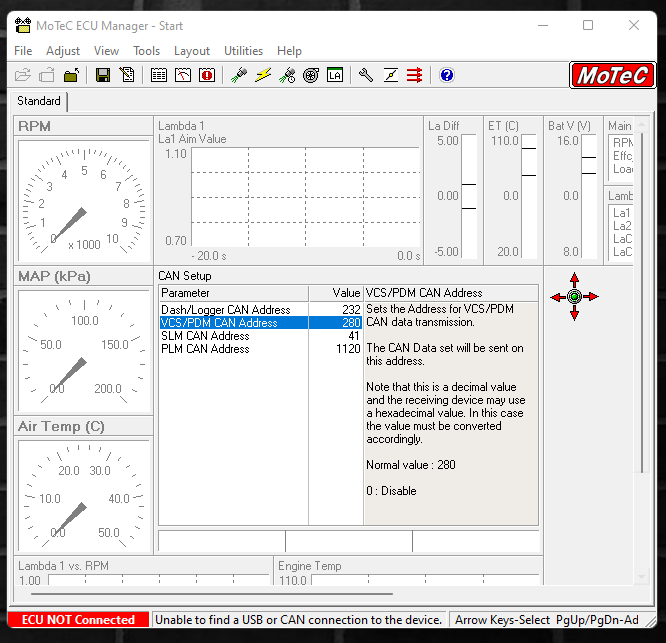Select the Standard tab

click(39, 101)
